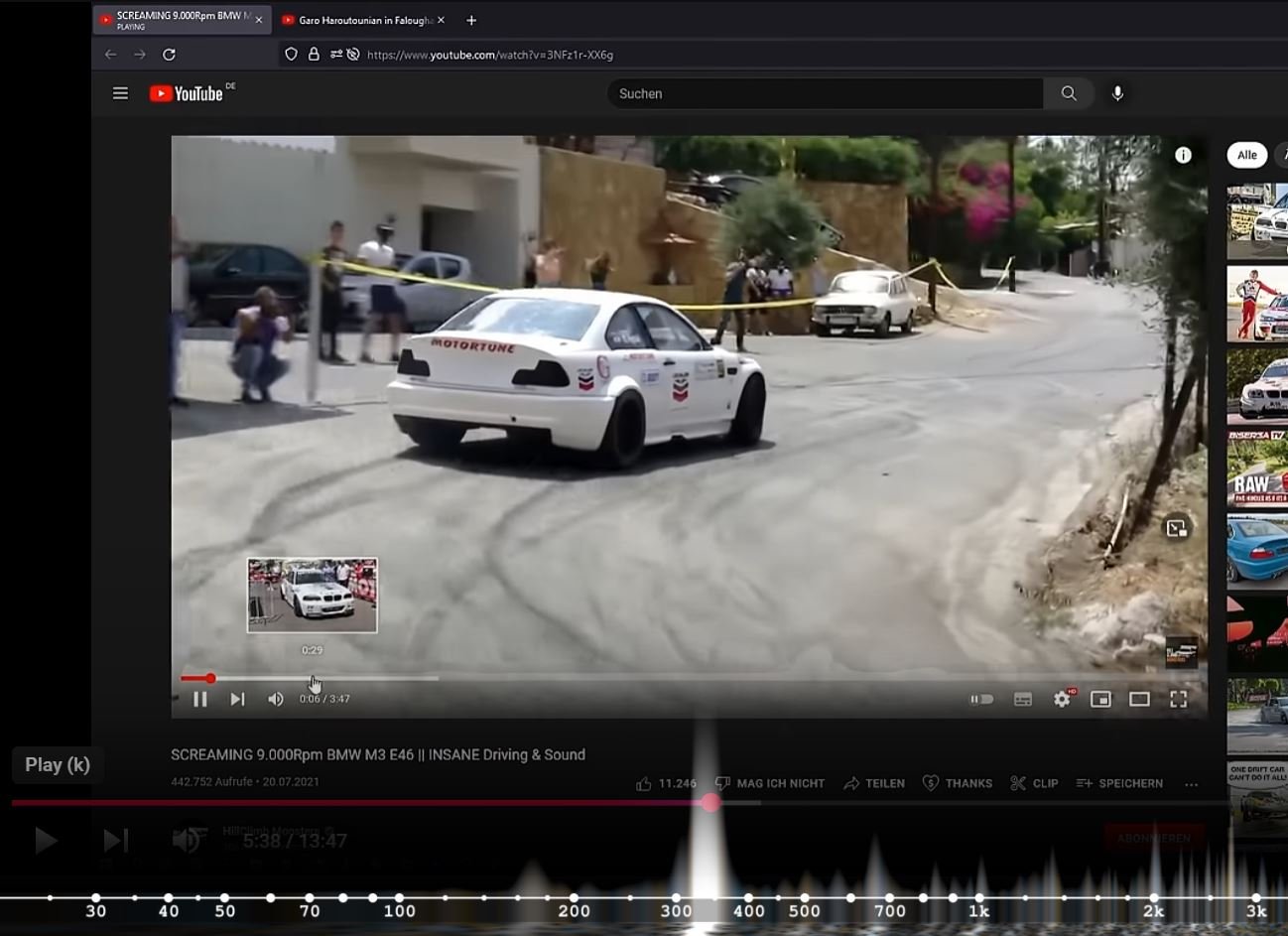The height and width of the screenshot is (936, 1288).
Task: Click the 0:29 preview thumbnail
Action: pos(312,595)
